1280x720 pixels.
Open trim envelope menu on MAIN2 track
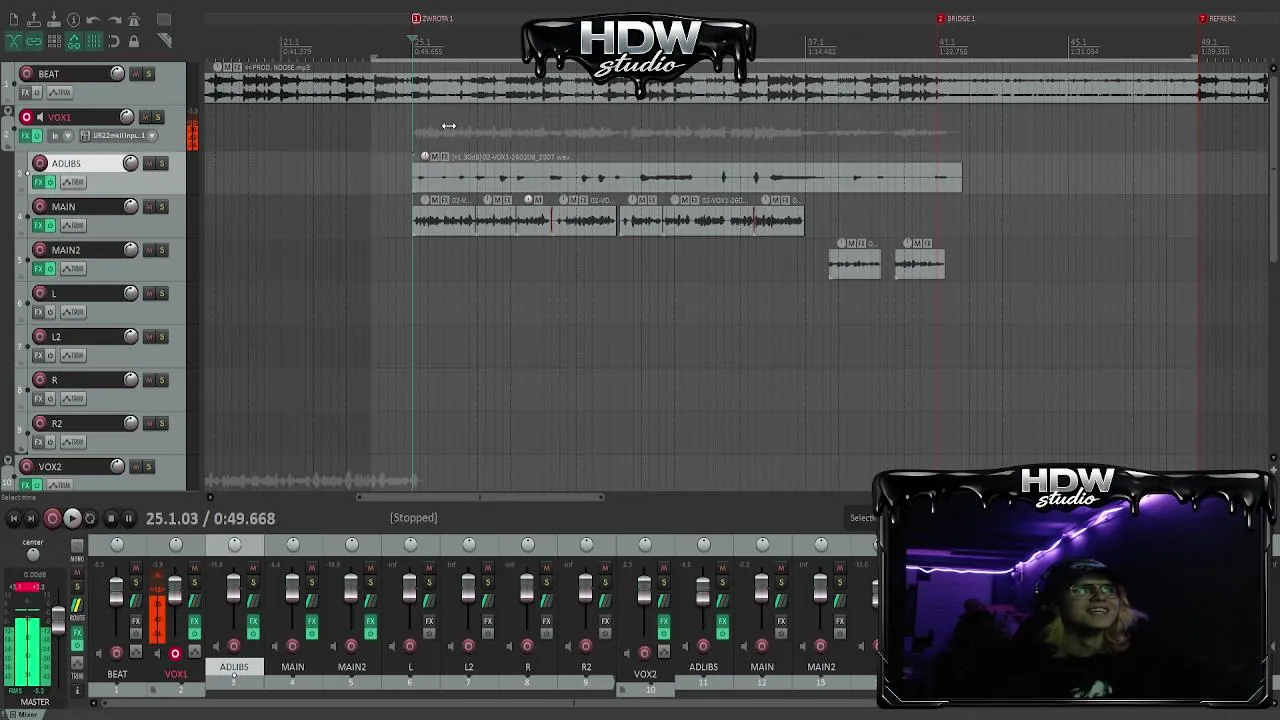tap(72, 268)
